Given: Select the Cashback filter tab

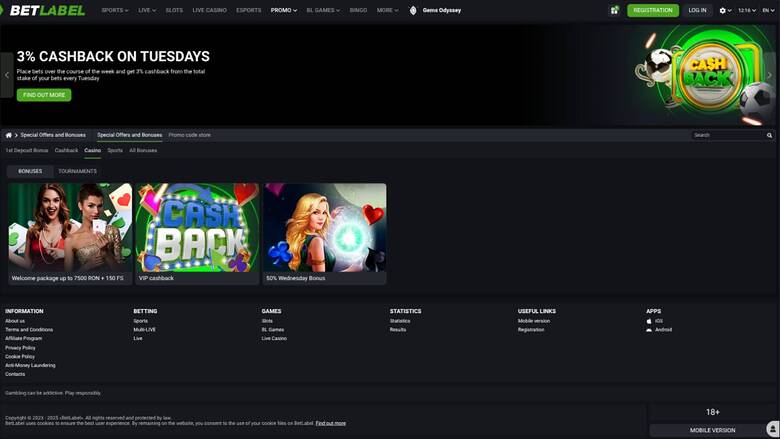Looking at the screenshot, I should click(x=66, y=151).
